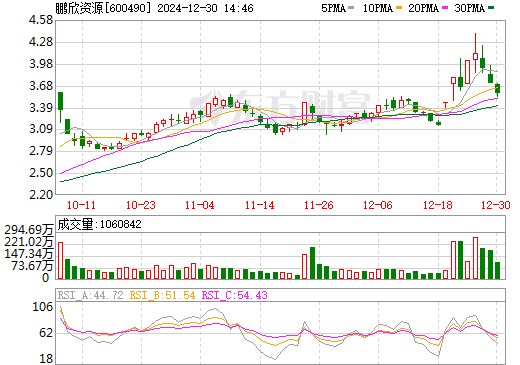Click the 3.68 price axis label
The width and height of the screenshot is (520, 365).
41,86
